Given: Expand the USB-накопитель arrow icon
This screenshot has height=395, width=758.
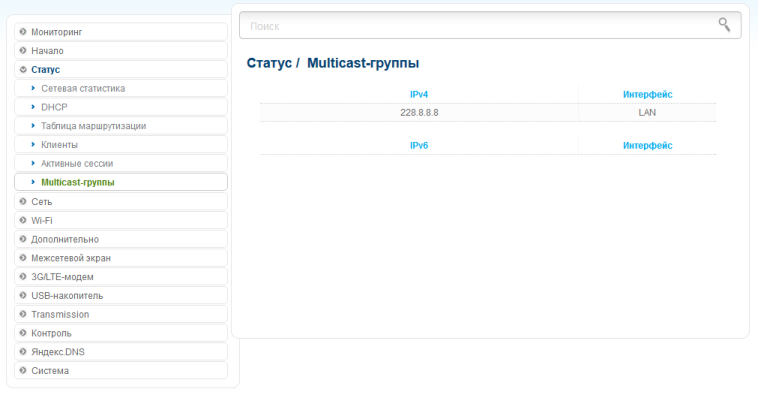Looking at the screenshot, I should point(23,295).
